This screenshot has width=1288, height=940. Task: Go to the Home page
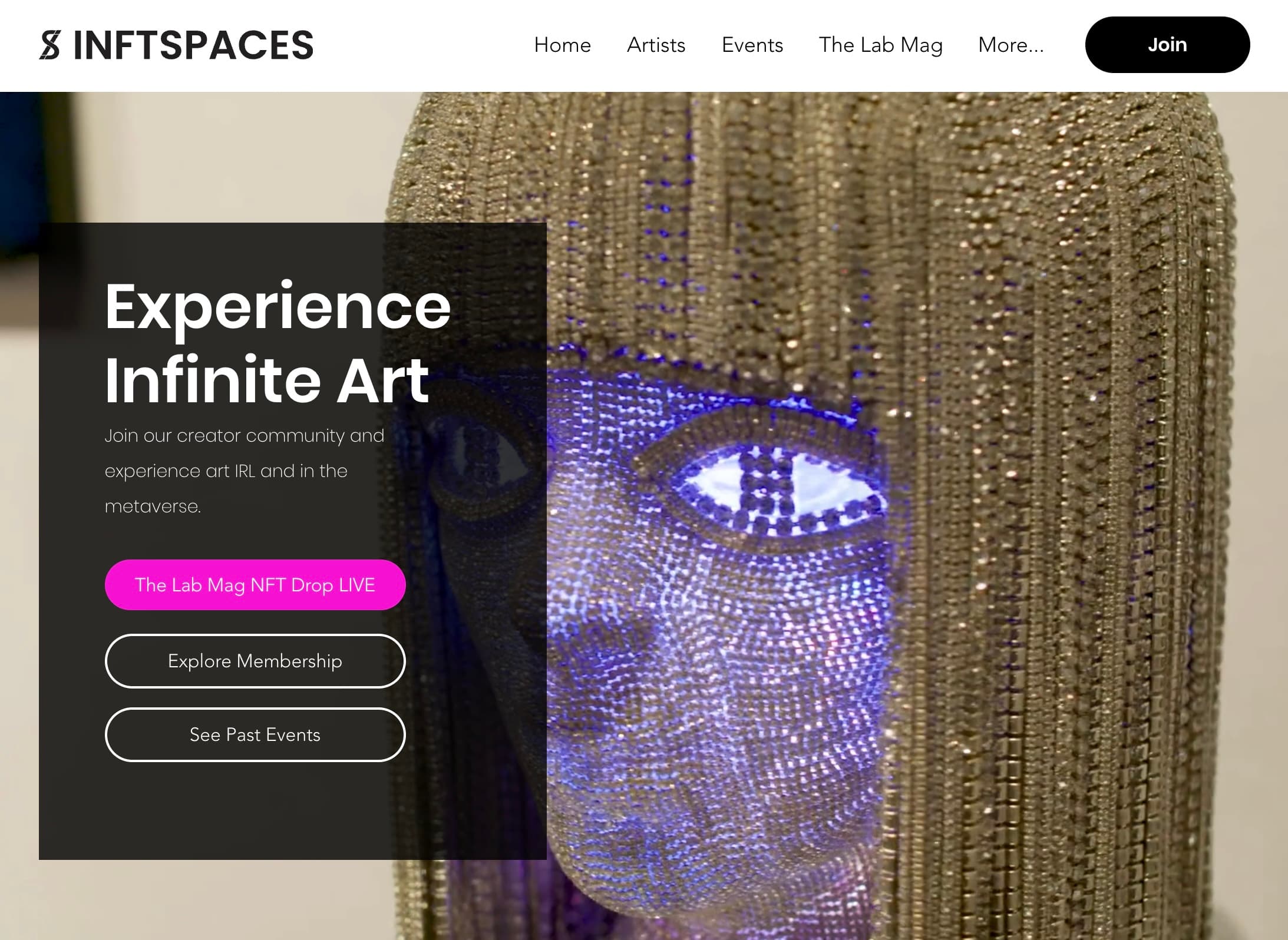tap(562, 45)
